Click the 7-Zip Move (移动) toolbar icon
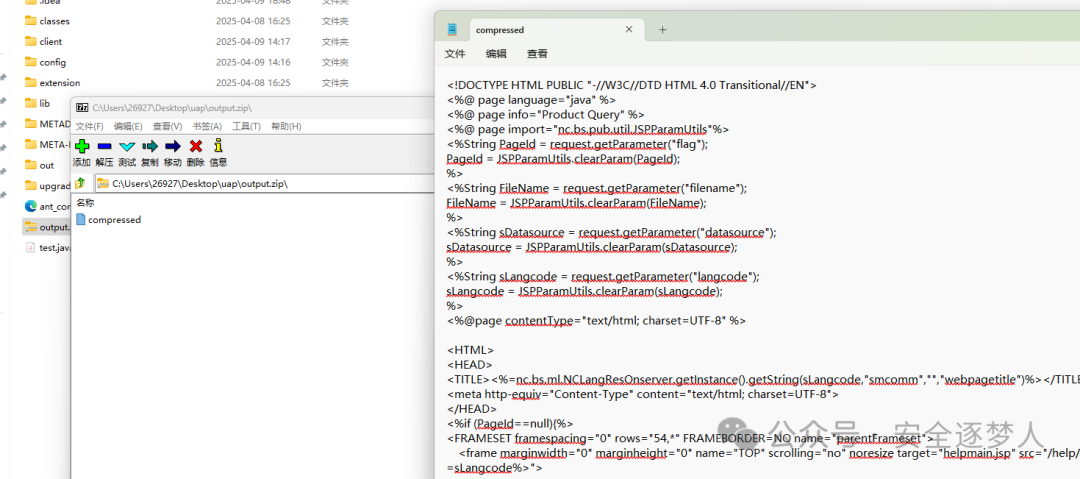This screenshot has width=1080, height=479. (x=173, y=146)
